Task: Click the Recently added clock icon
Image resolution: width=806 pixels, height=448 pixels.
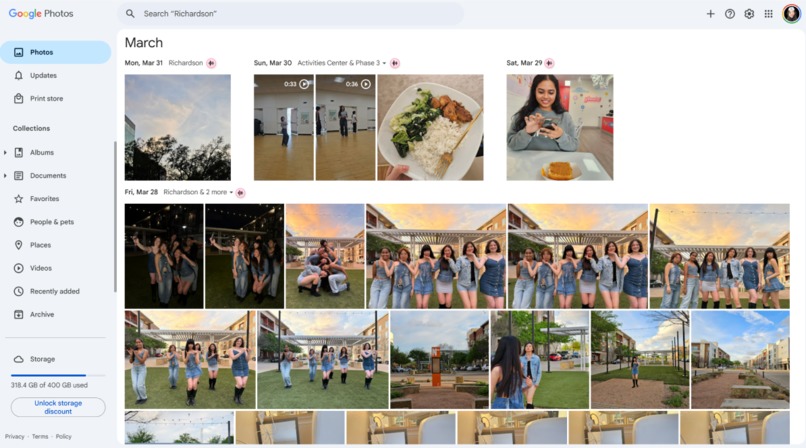Action: [x=19, y=291]
